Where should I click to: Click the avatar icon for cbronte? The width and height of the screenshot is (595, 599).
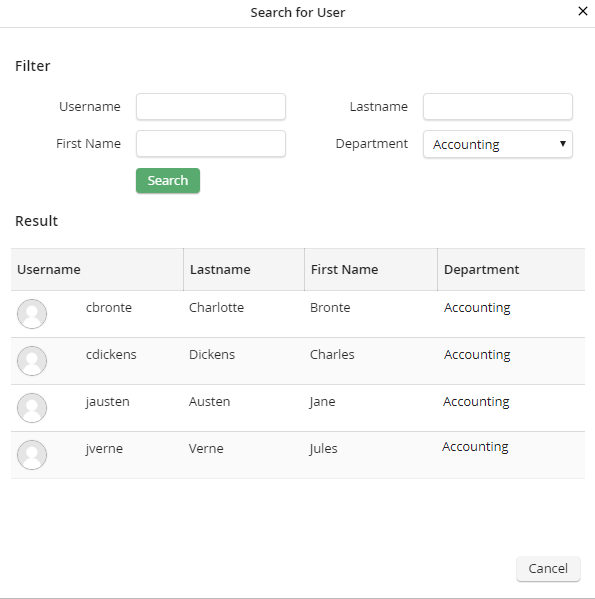click(32, 314)
